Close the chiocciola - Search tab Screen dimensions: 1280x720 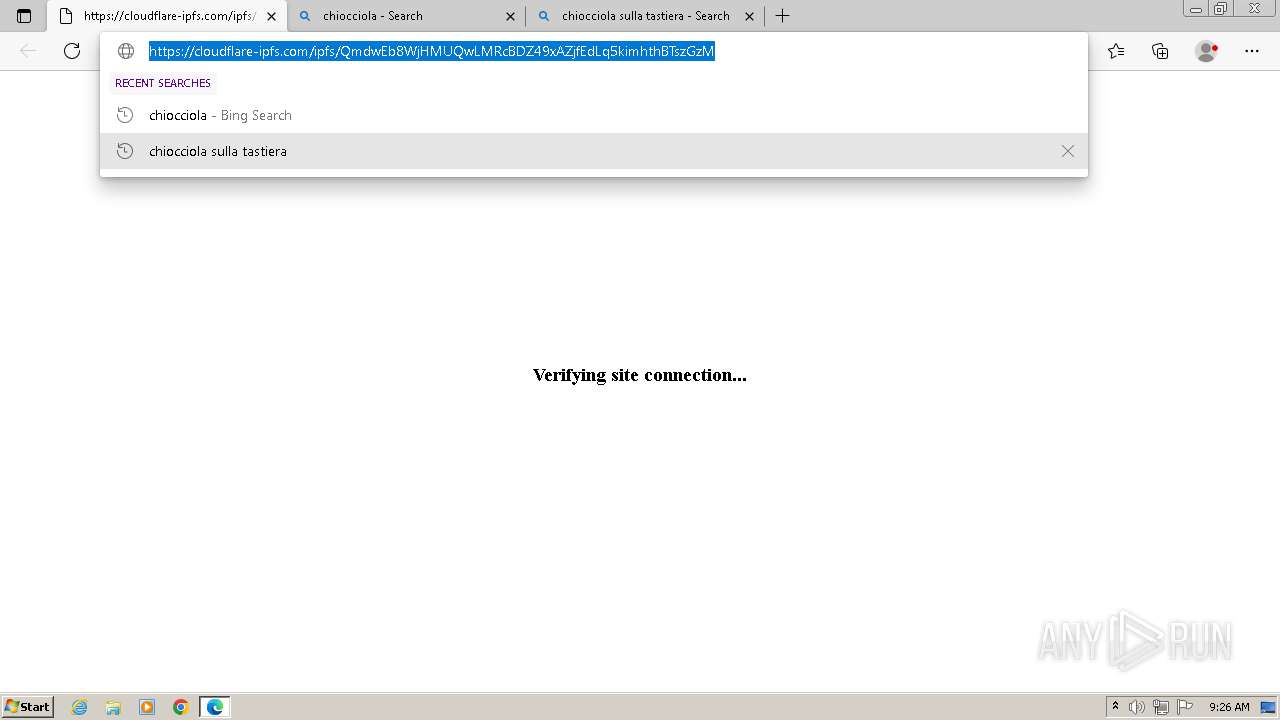click(x=510, y=16)
